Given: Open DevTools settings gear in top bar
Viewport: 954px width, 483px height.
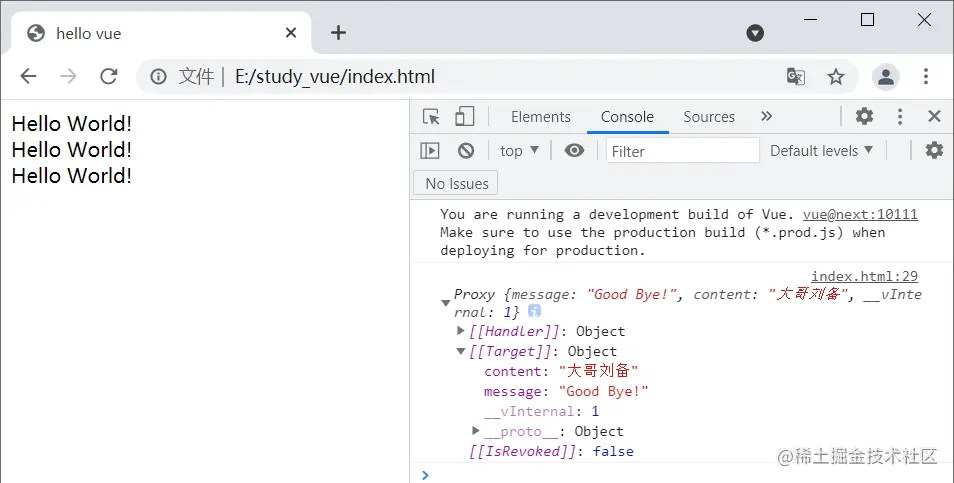Looking at the screenshot, I should 864,116.
